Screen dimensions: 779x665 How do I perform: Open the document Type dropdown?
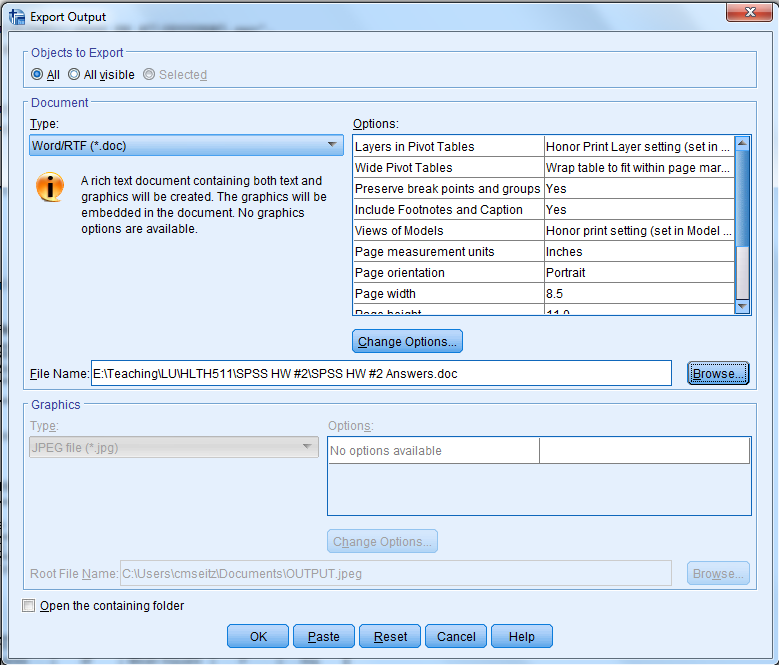pyautogui.click(x=187, y=146)
